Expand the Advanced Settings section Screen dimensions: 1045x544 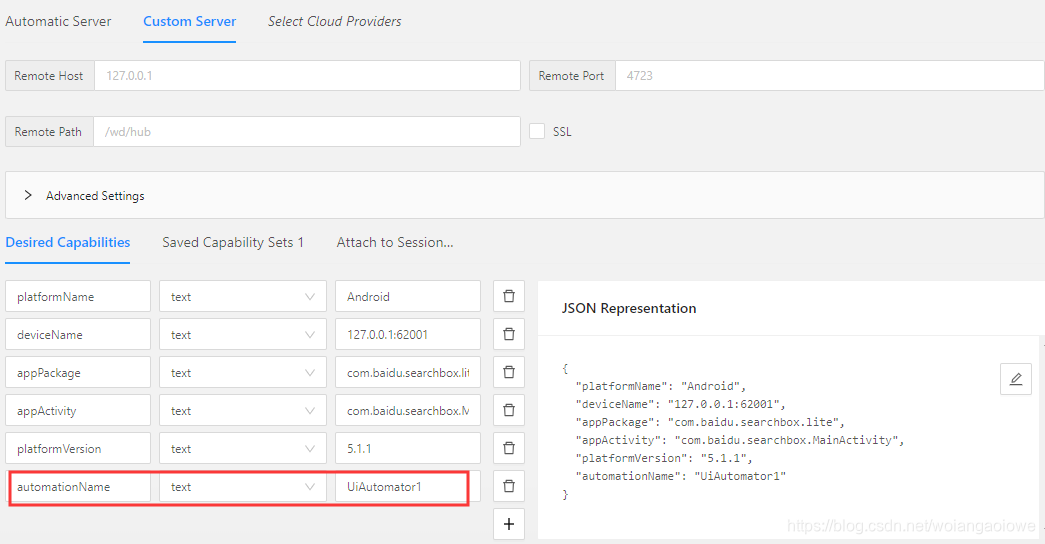pyautogui.click(x=28, y=196)
